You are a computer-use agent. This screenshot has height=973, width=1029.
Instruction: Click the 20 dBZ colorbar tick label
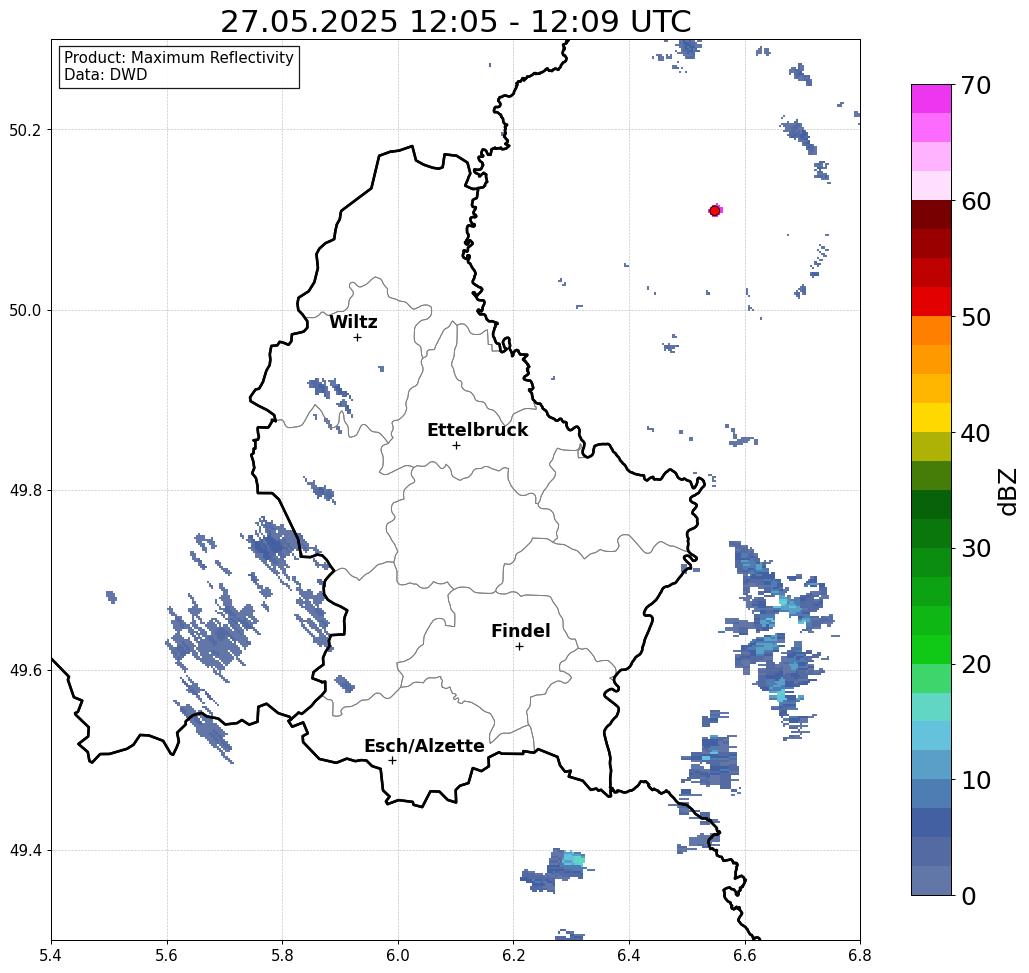tap(976, 664)
